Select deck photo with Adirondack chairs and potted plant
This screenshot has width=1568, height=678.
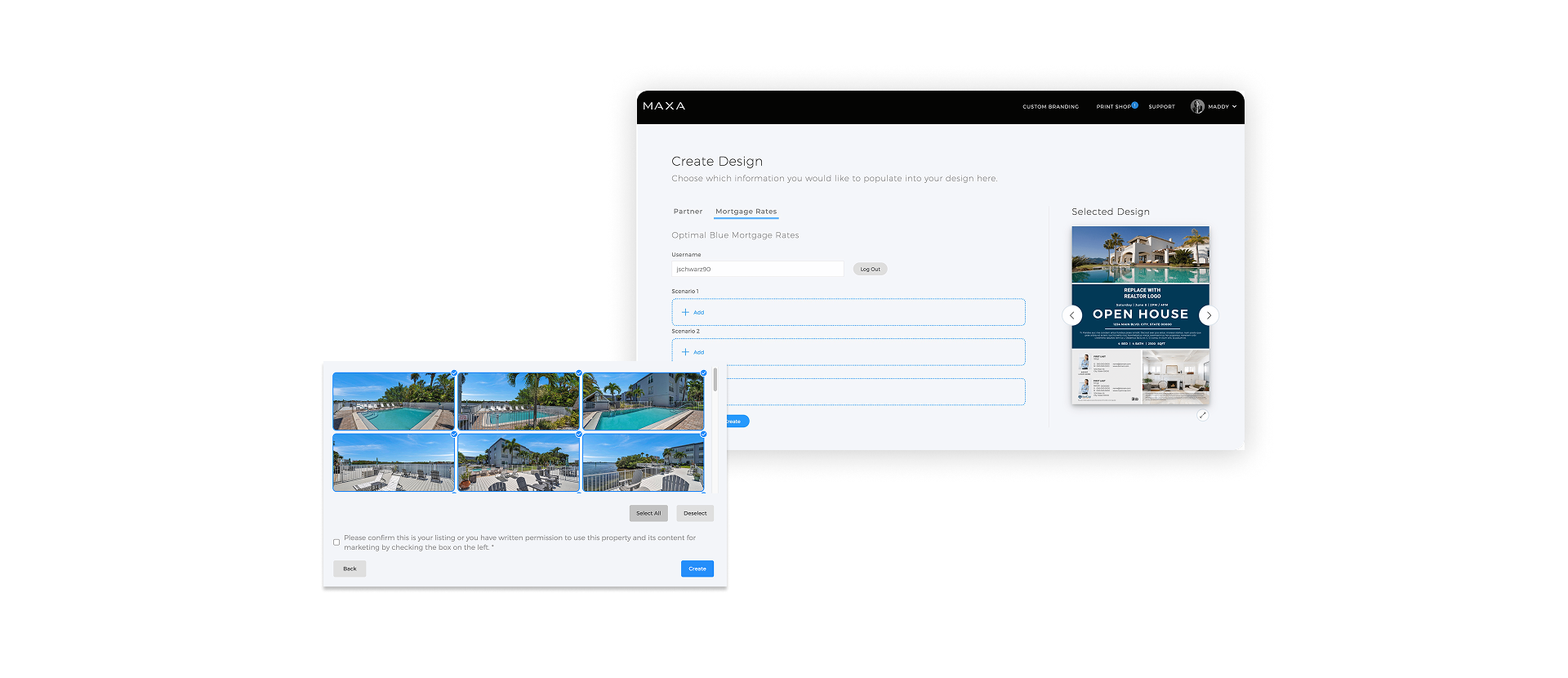[519, 462]
